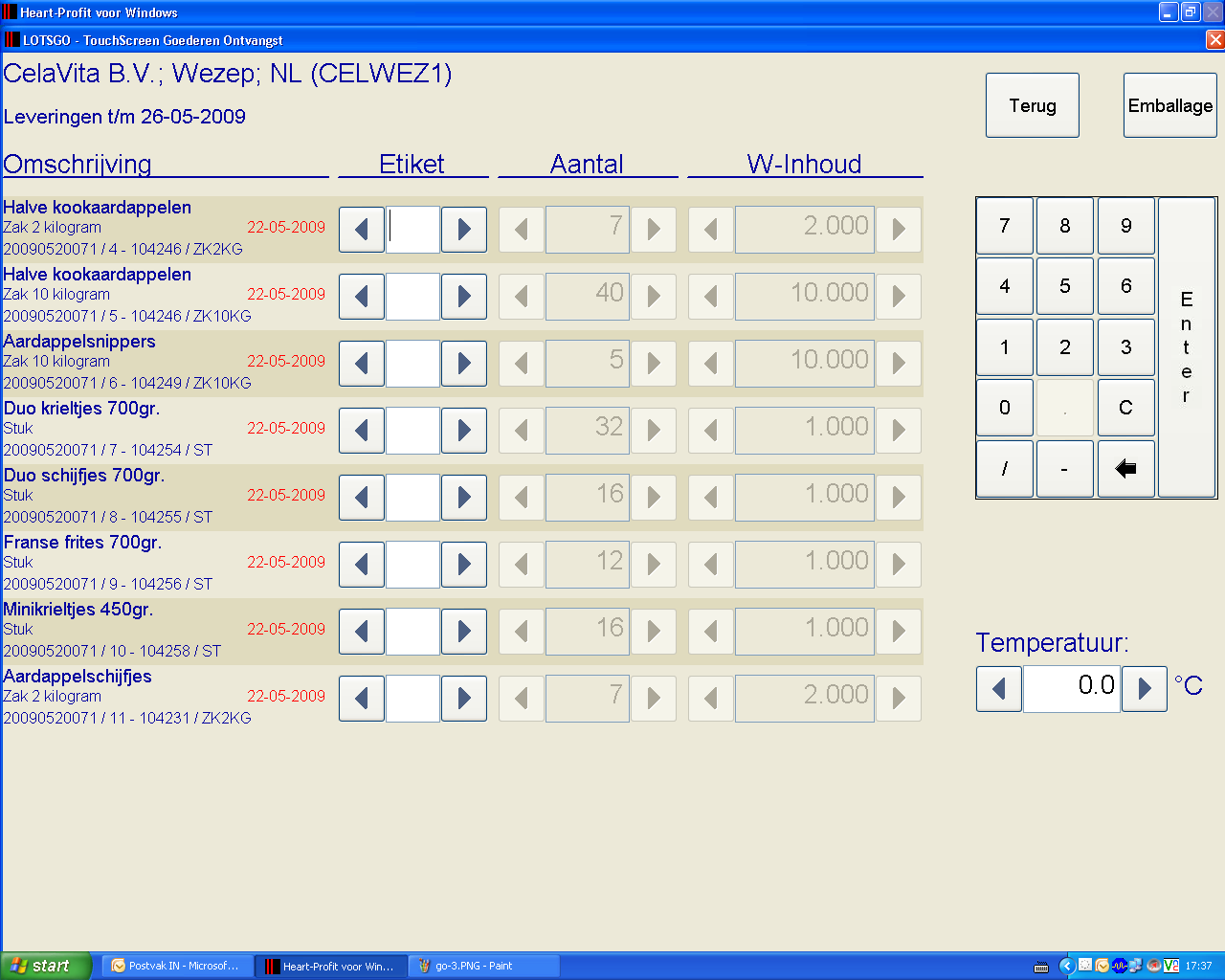
Task: Tap keypad digit 1
Action: click(x=1005, y=347)
